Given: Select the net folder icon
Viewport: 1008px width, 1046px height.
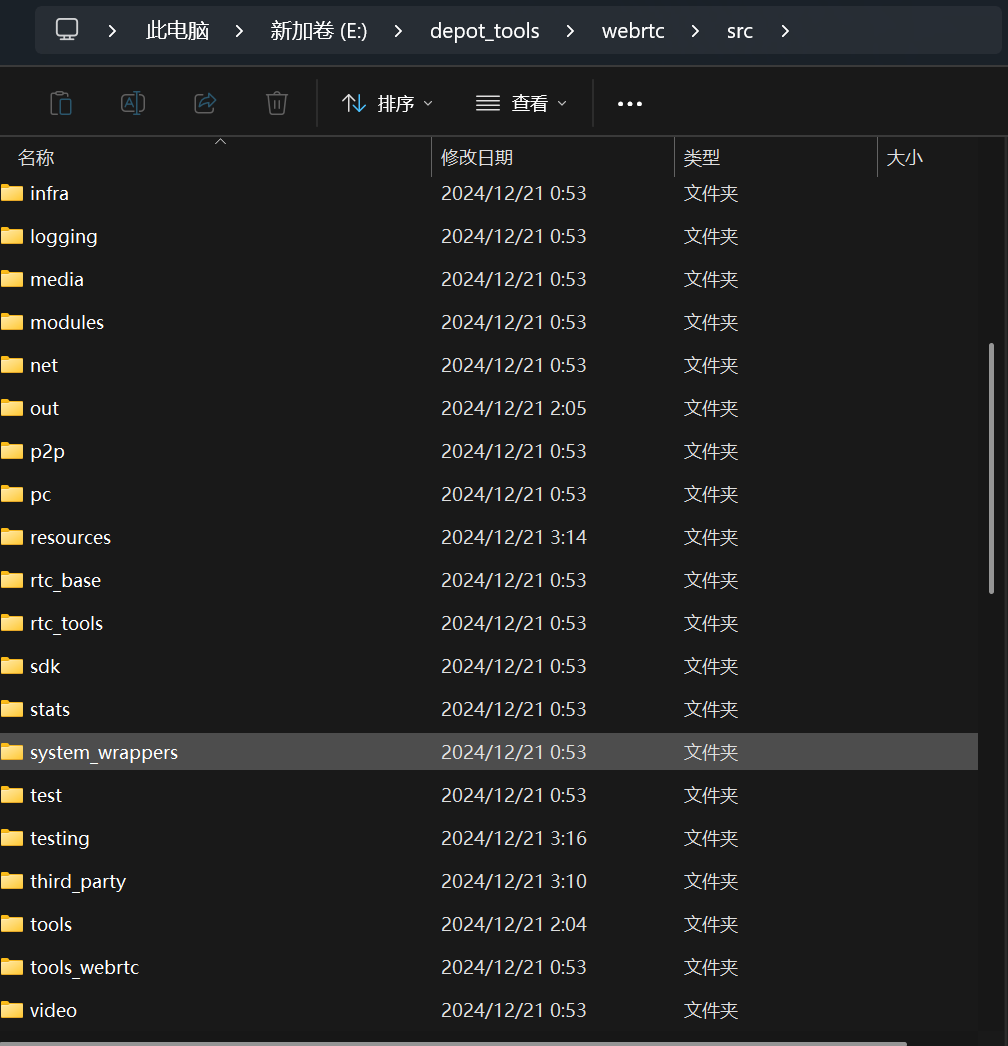Looking at the screenshot, I should (12, 366).
